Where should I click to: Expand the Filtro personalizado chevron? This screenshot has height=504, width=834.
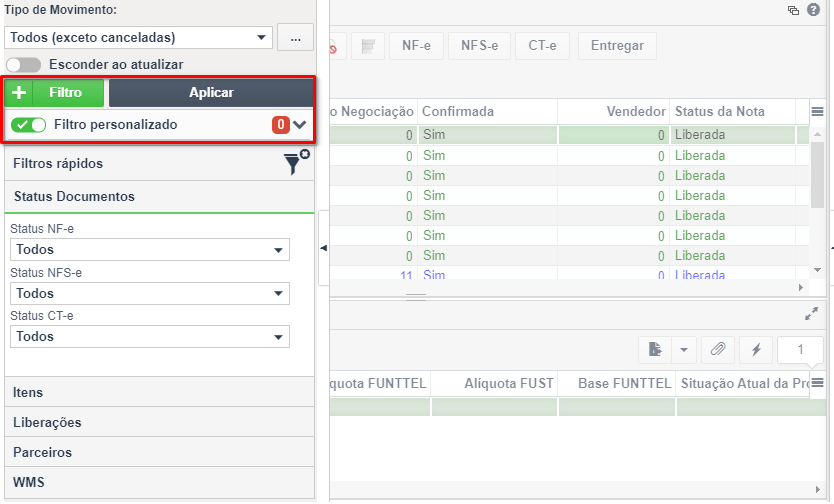tap(300, 125)
